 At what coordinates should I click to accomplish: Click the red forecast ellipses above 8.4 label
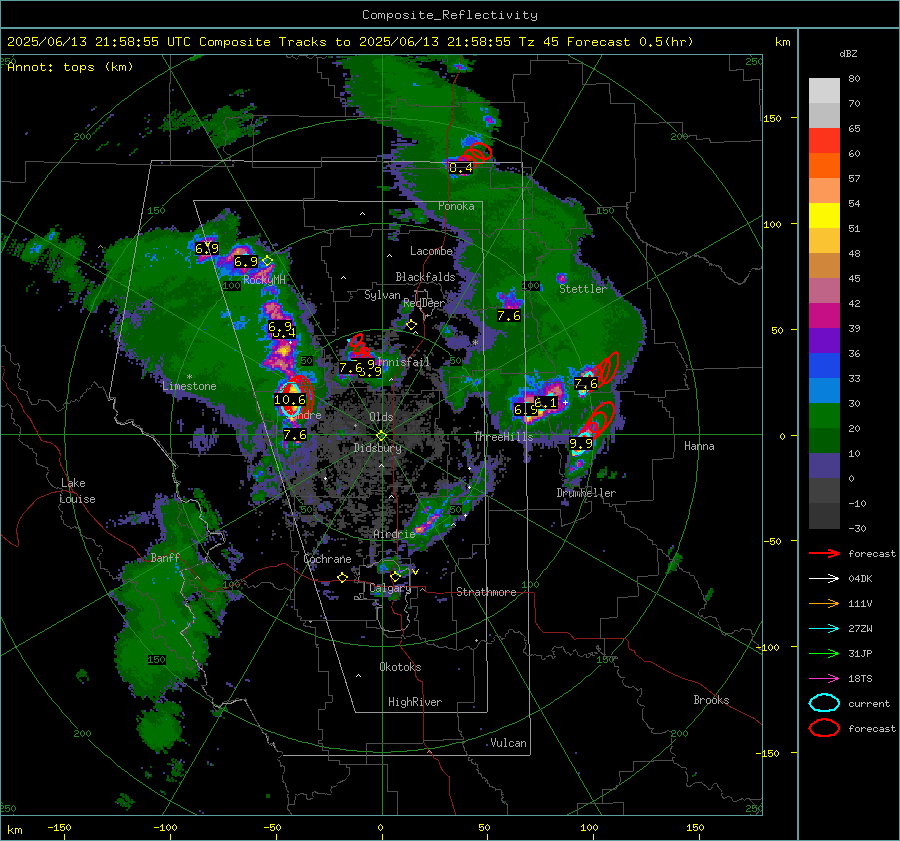(475, 153)
